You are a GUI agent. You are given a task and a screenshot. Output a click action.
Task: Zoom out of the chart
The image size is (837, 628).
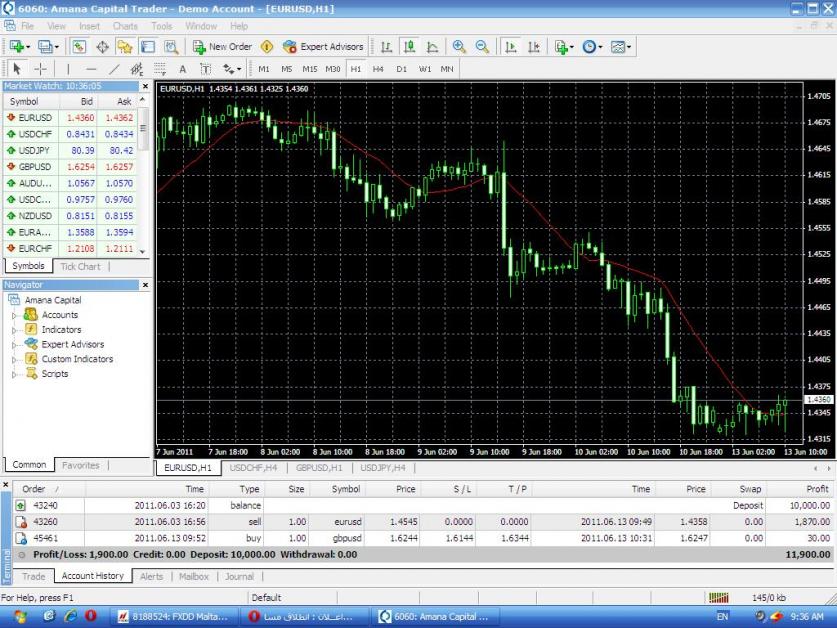(x=482, y=47)
